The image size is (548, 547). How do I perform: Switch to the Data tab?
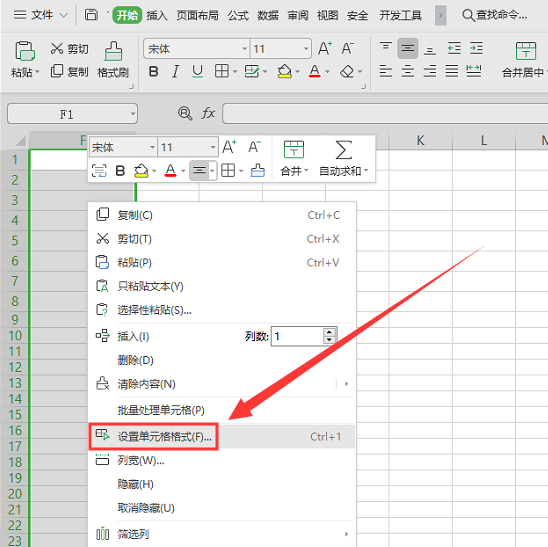point(268,15)
